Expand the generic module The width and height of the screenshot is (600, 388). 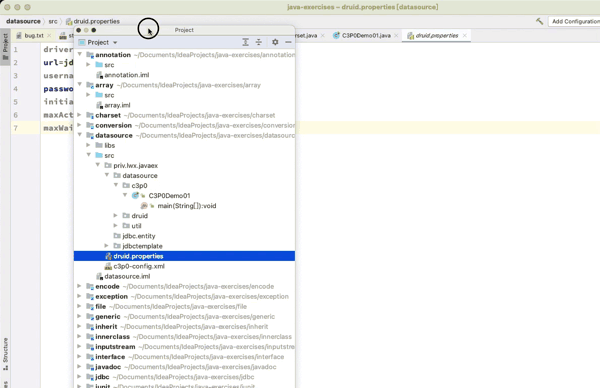click(x=79, y=316)
